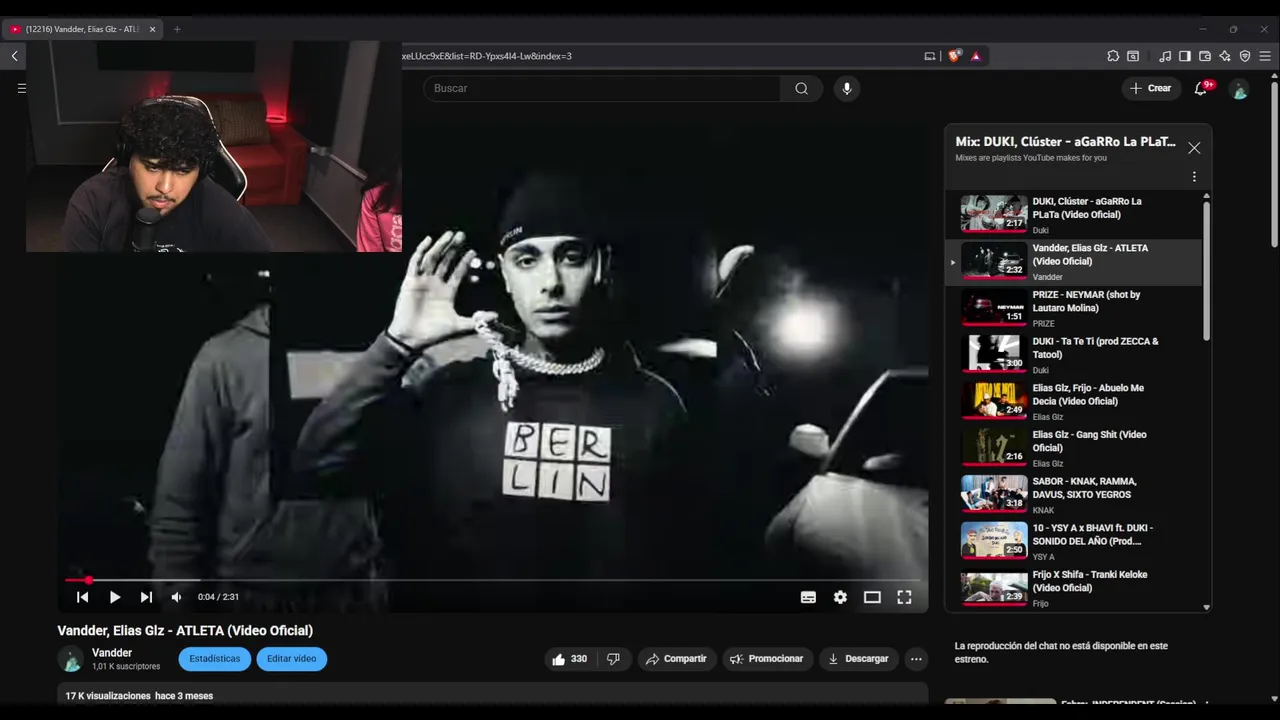This screenshot has height=720, width=1280.
Task: Skip to the previous video
Action: [x=83, y=597]
